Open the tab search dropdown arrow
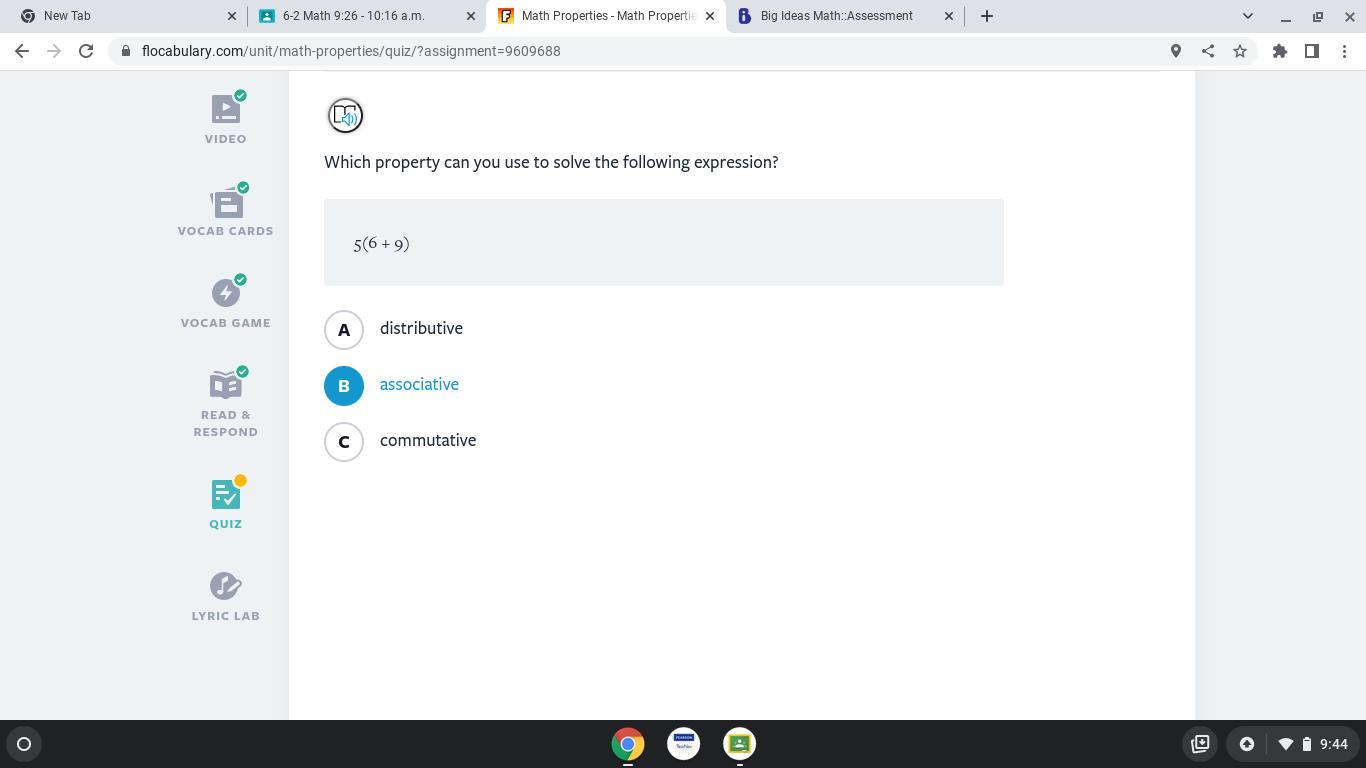The image size is (1366, 768). 1247,16
